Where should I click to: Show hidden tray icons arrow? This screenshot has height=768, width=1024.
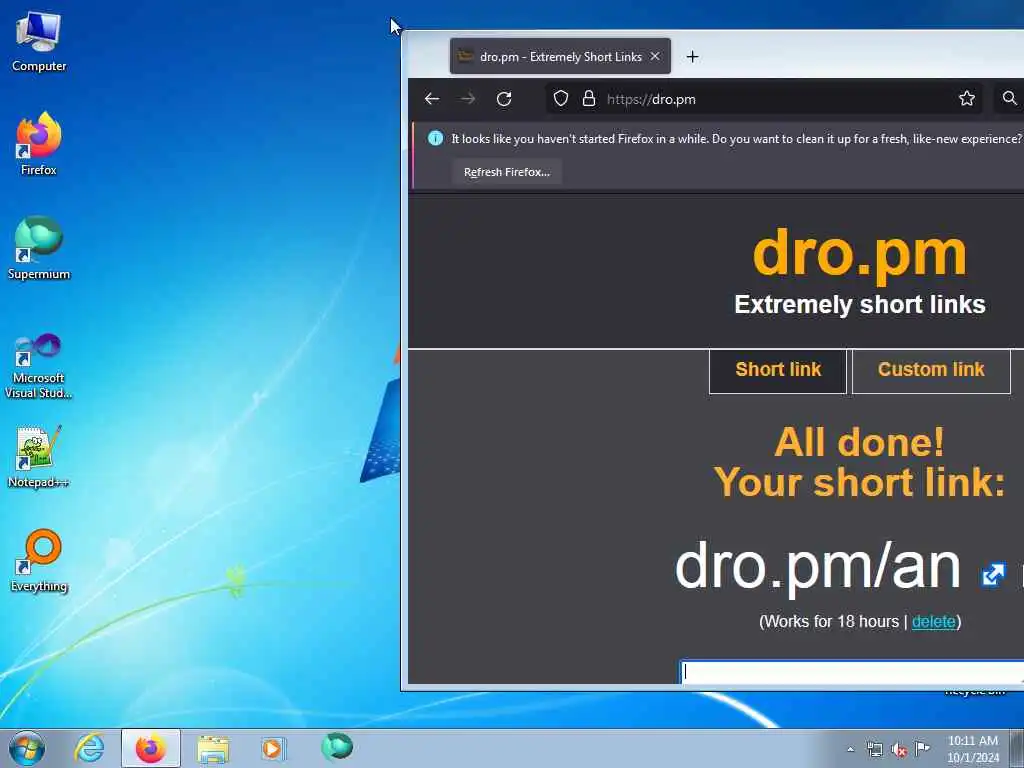850,750
